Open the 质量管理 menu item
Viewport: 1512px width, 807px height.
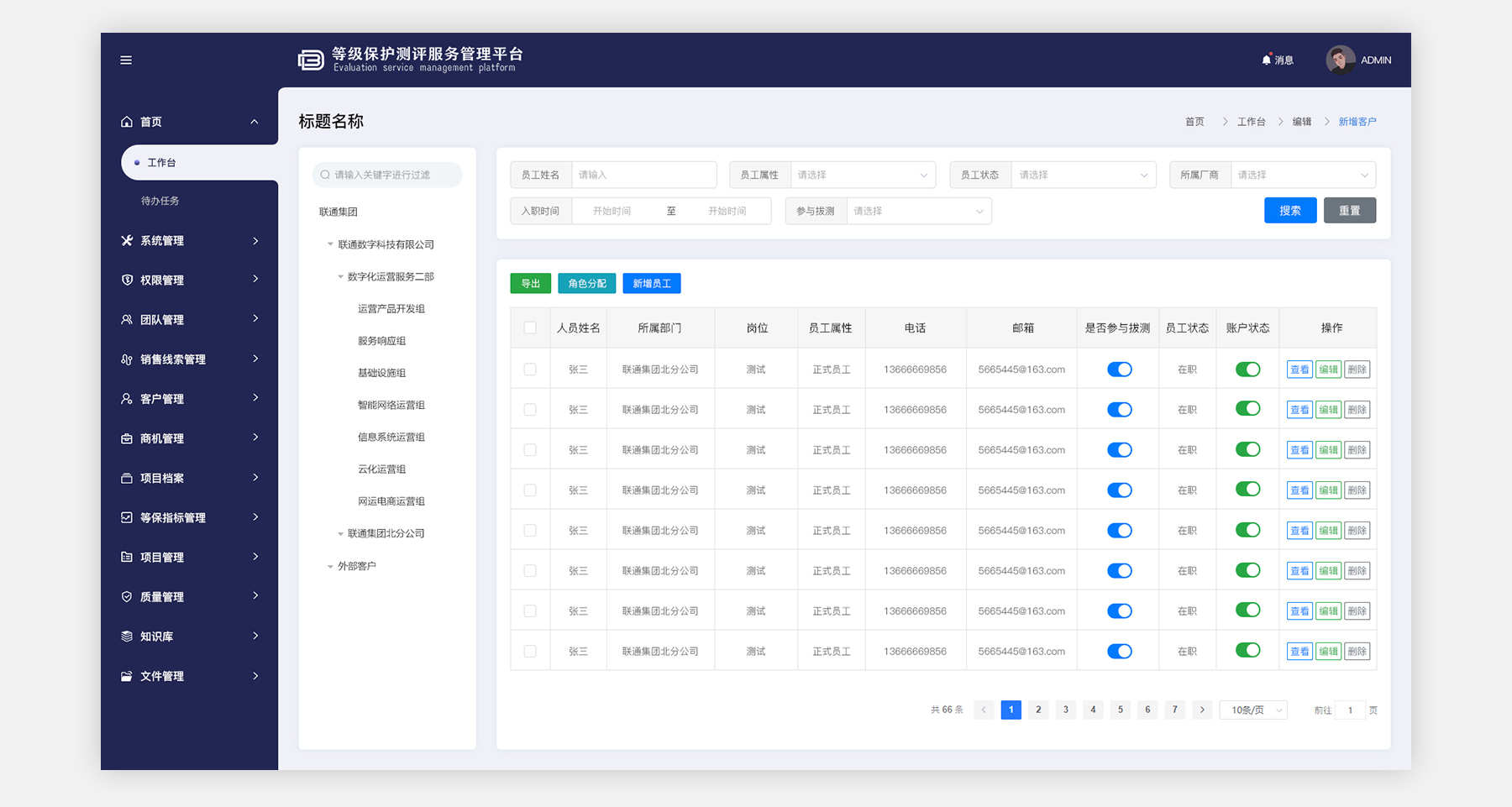189,596
